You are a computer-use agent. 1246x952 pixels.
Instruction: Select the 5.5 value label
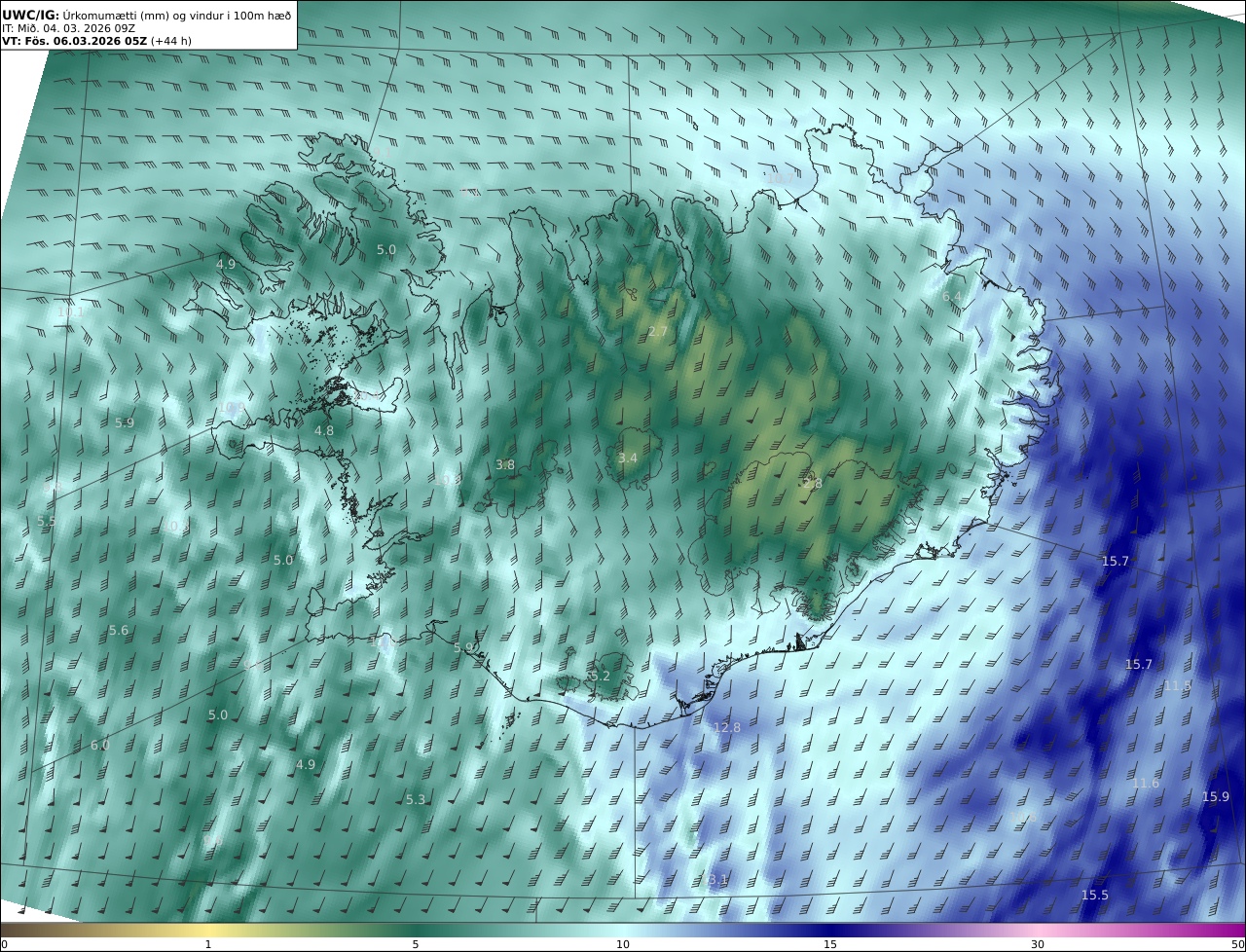(47, 522)
